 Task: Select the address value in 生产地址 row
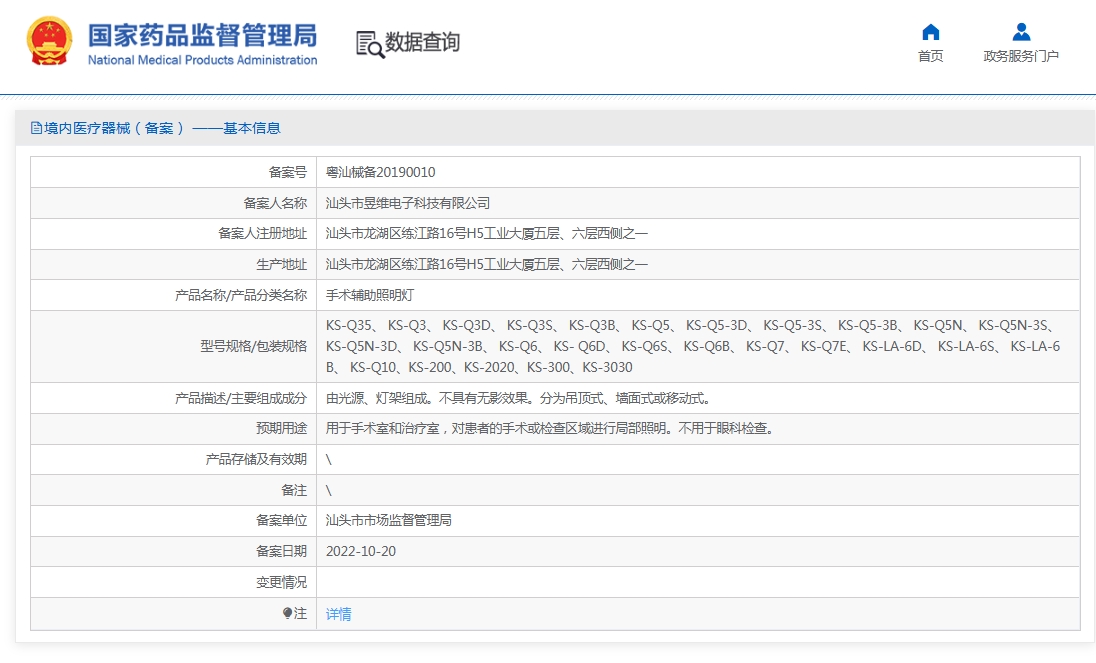486,264
